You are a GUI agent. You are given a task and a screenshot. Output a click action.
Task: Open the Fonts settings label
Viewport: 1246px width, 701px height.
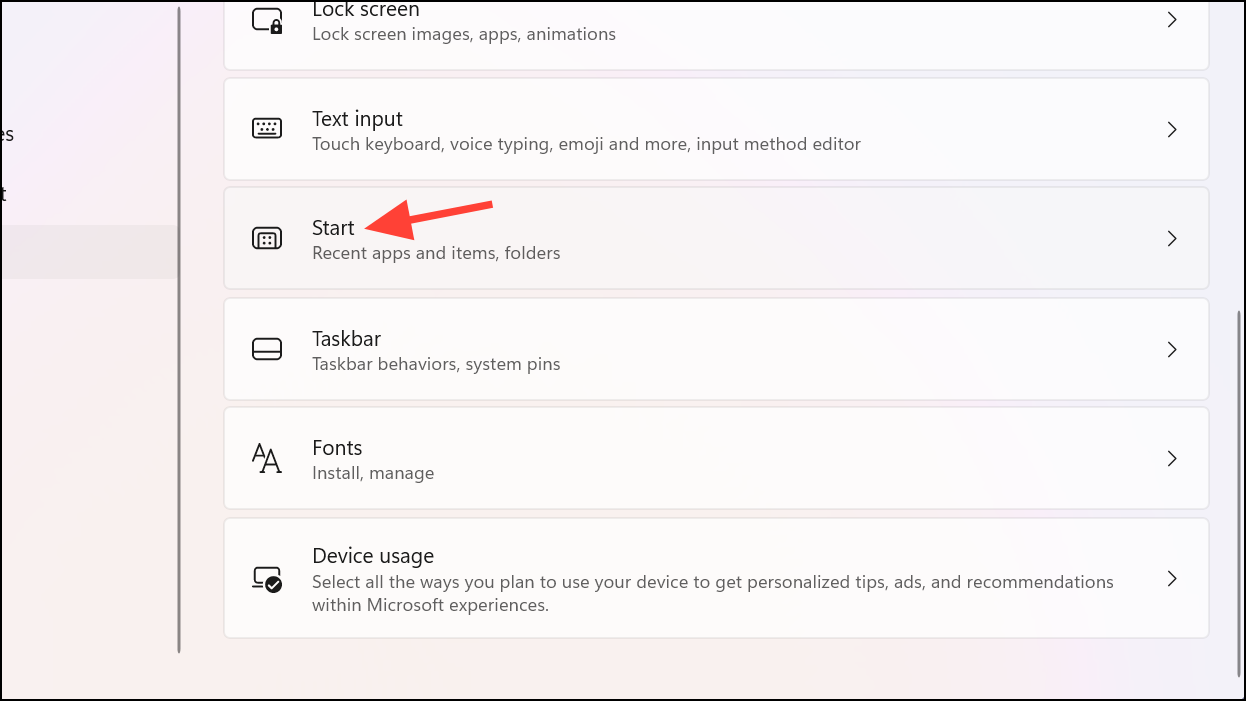pos(337,448)
